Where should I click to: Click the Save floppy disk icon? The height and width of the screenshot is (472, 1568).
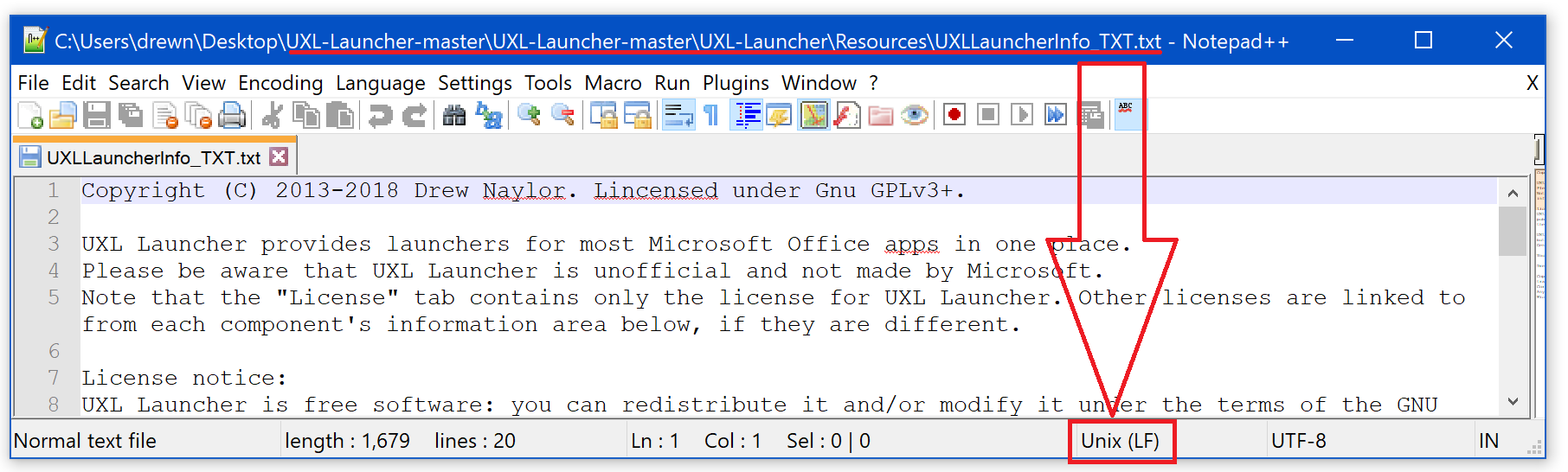coord(96,115)
